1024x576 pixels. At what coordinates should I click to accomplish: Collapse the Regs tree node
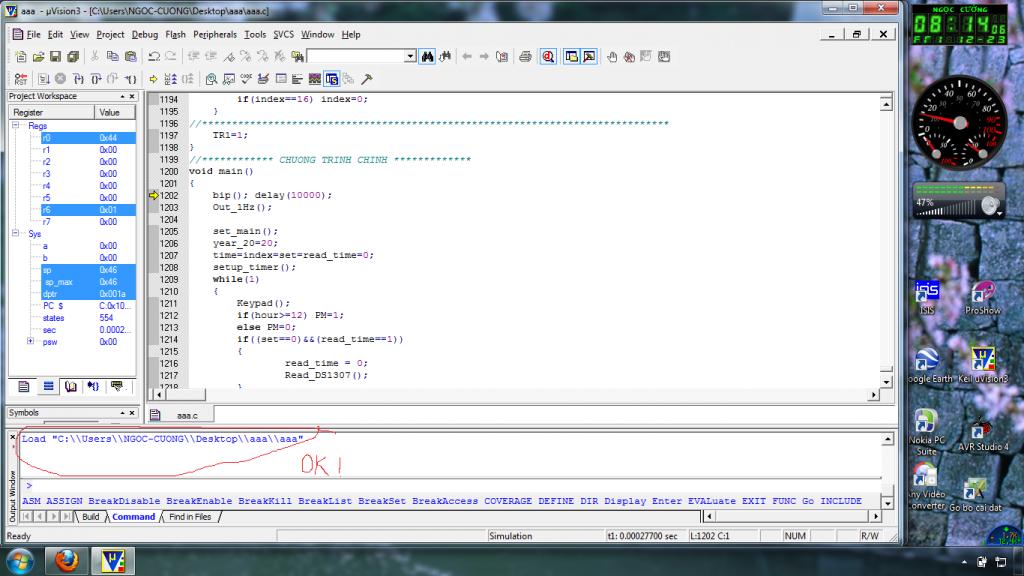pos(16,126)
